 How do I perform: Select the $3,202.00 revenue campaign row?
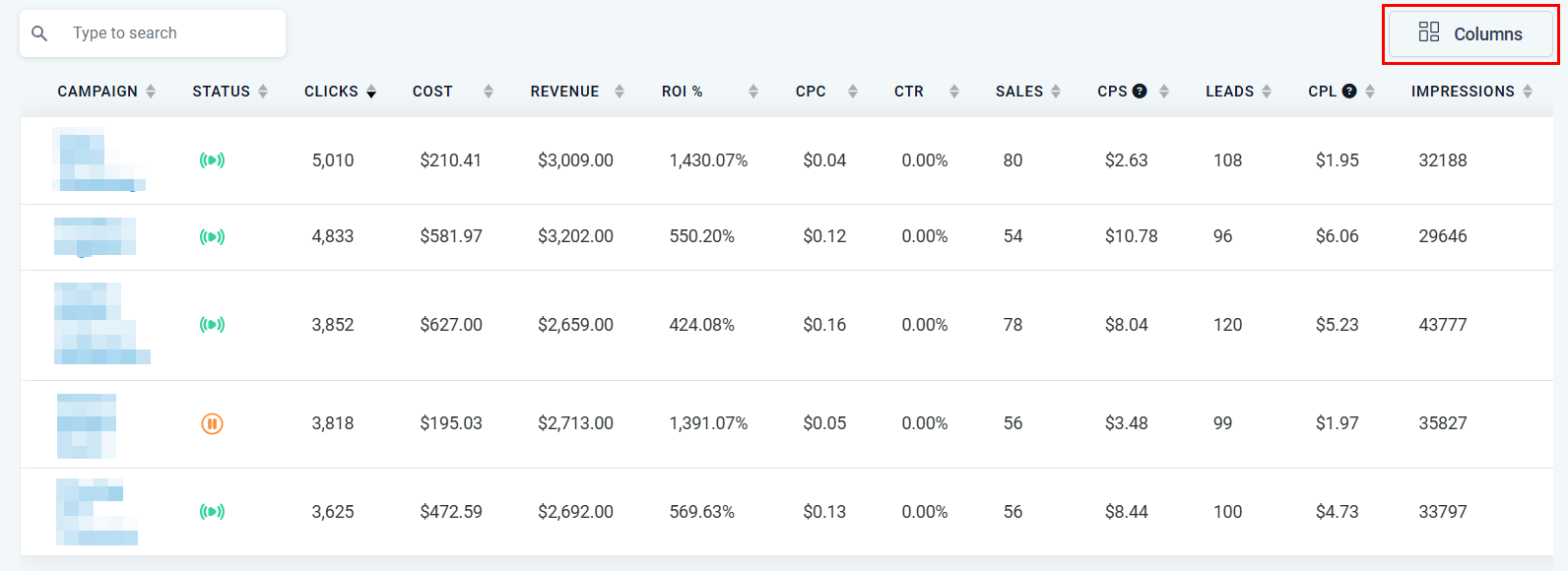pos(575,237)
